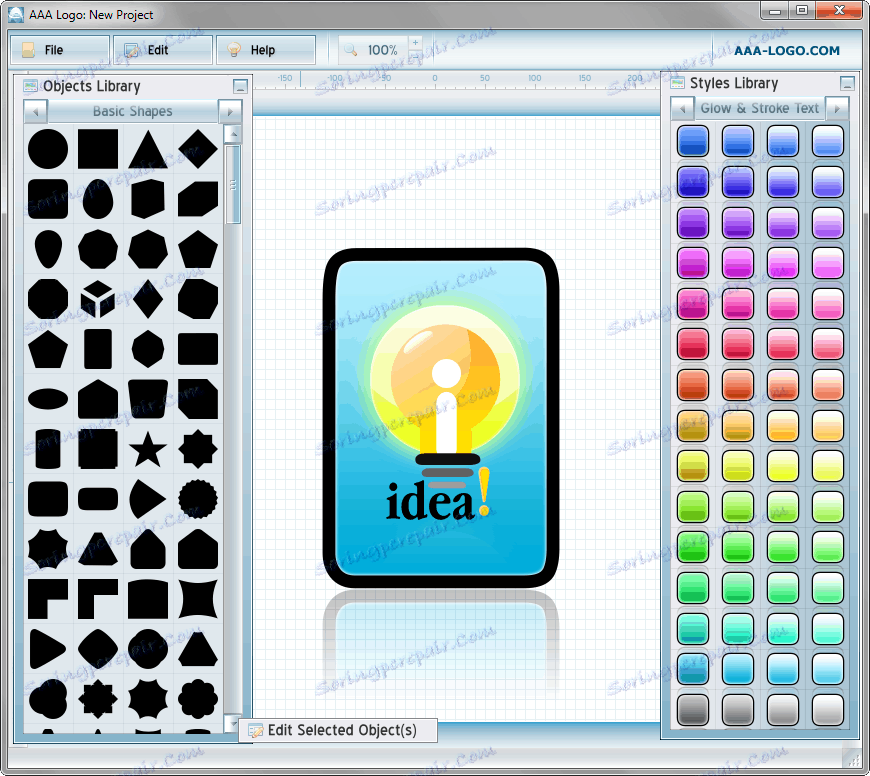Apply the lightest white-gray style swatch
The image size is (870, 776).
827,709
